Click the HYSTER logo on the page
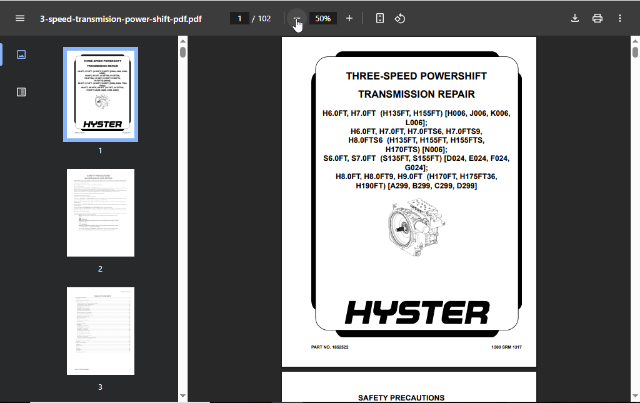Image resolution: width=640 pixels, height=403 pixels. tap(417, 313)
